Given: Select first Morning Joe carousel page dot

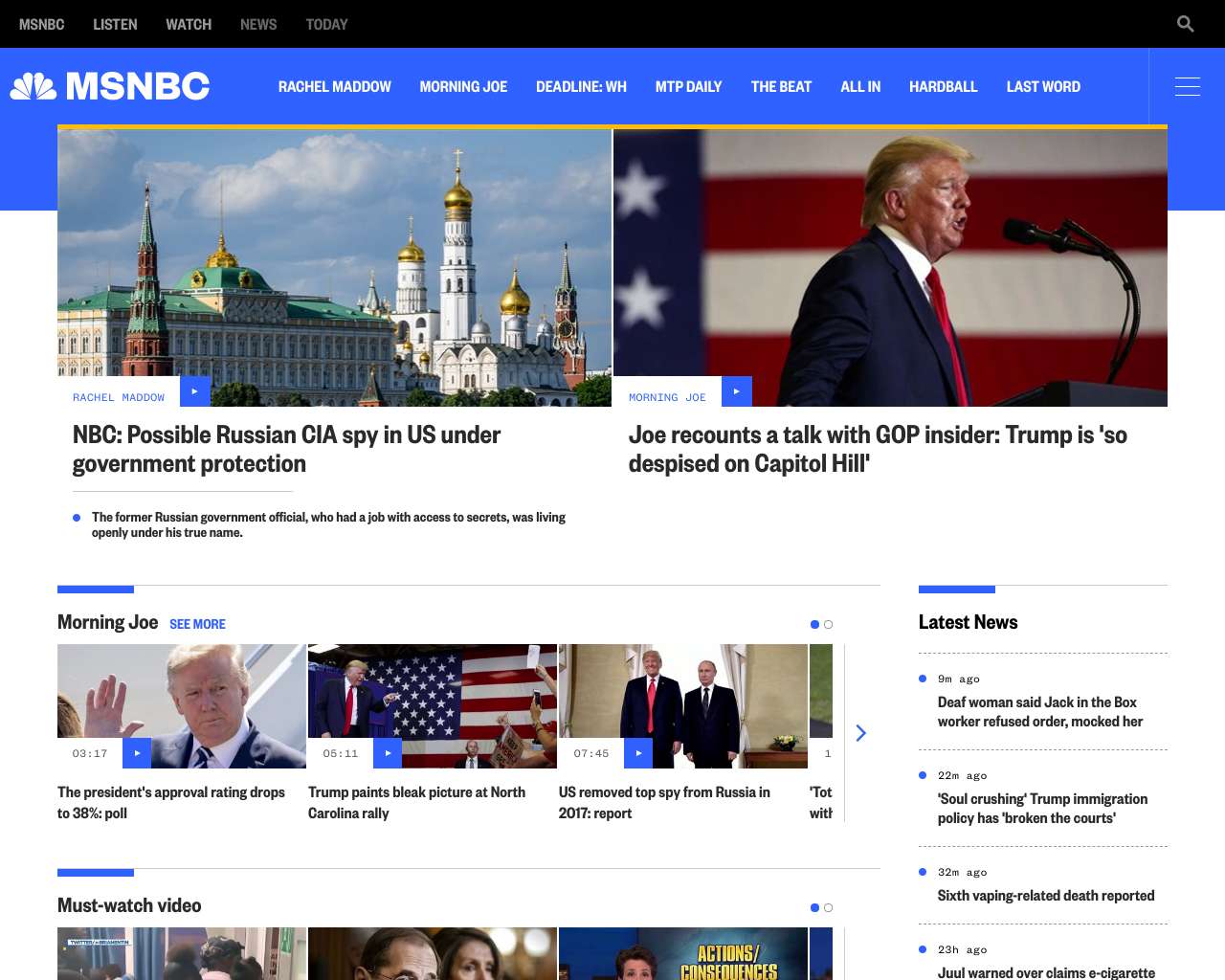Looking at the screenshot, I should 814,624.
